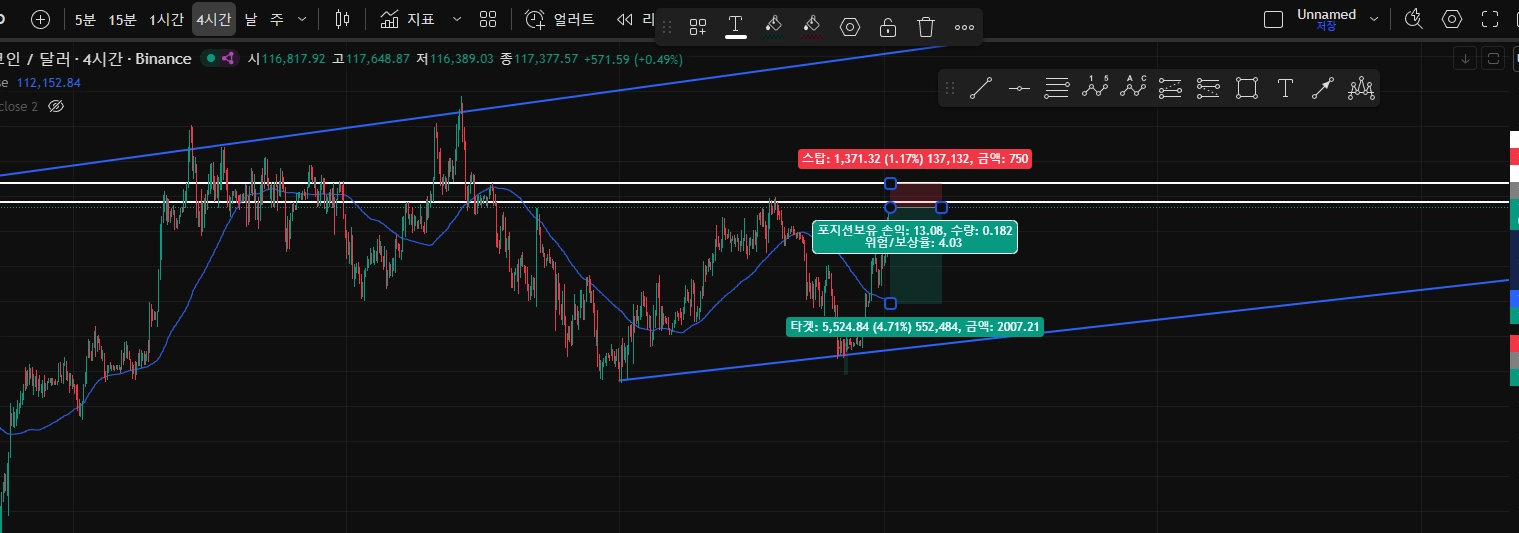Open the 지표 indicators dialog
The width and height of the screenshot is (1519, 533).
[407, 19]
